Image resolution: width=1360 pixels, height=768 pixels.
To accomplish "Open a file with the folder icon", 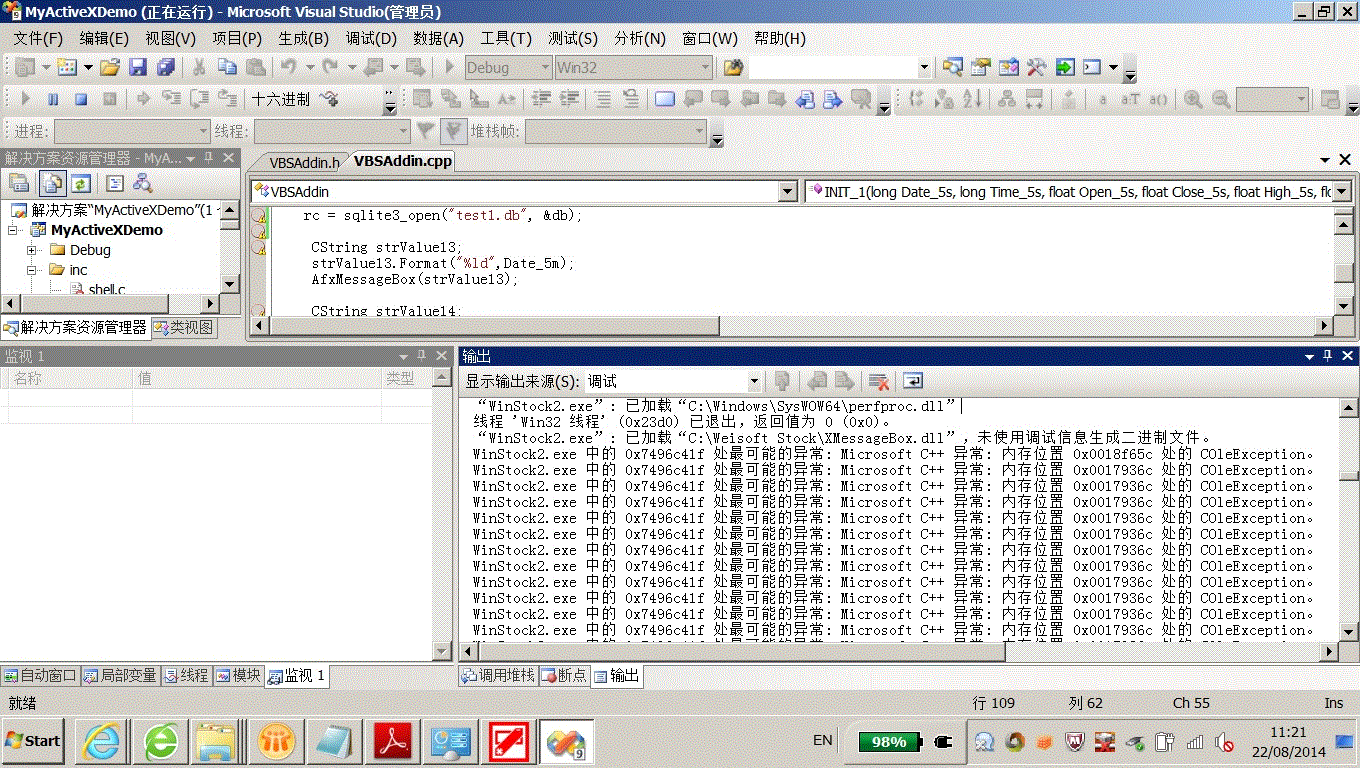I will coord(110,68).
